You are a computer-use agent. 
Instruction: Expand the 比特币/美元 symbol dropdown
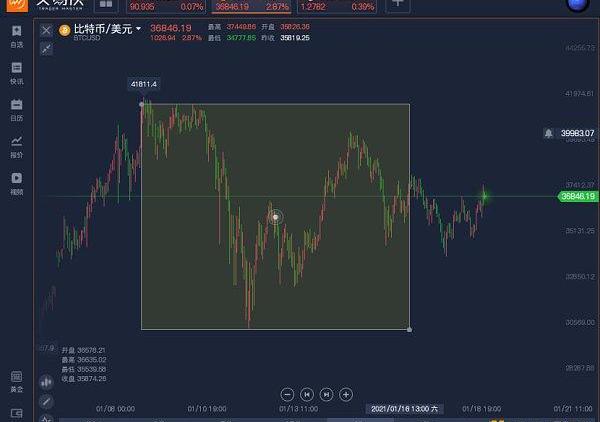(139, 30)
